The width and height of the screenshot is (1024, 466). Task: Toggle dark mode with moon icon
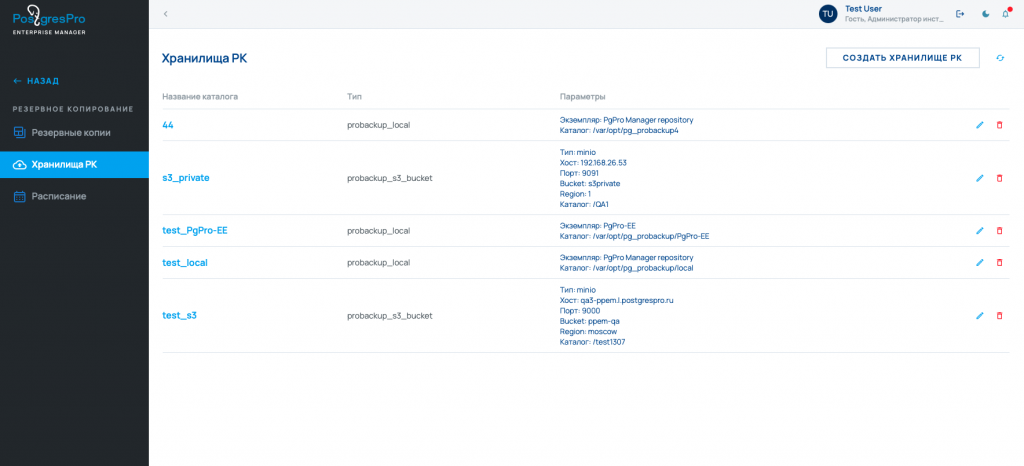point(986,14)
